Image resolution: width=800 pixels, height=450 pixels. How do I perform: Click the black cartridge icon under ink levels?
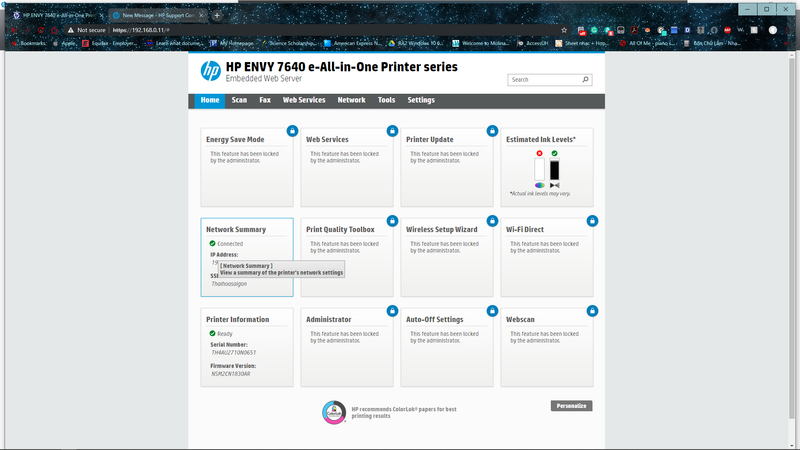(555, 185)
